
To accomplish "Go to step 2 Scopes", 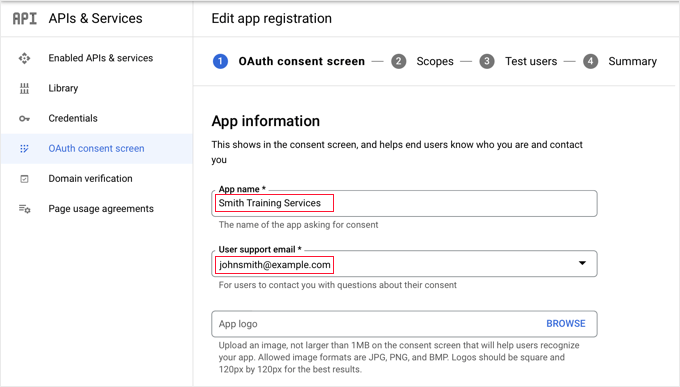I will pyautogui.click(x=422, y=62).
